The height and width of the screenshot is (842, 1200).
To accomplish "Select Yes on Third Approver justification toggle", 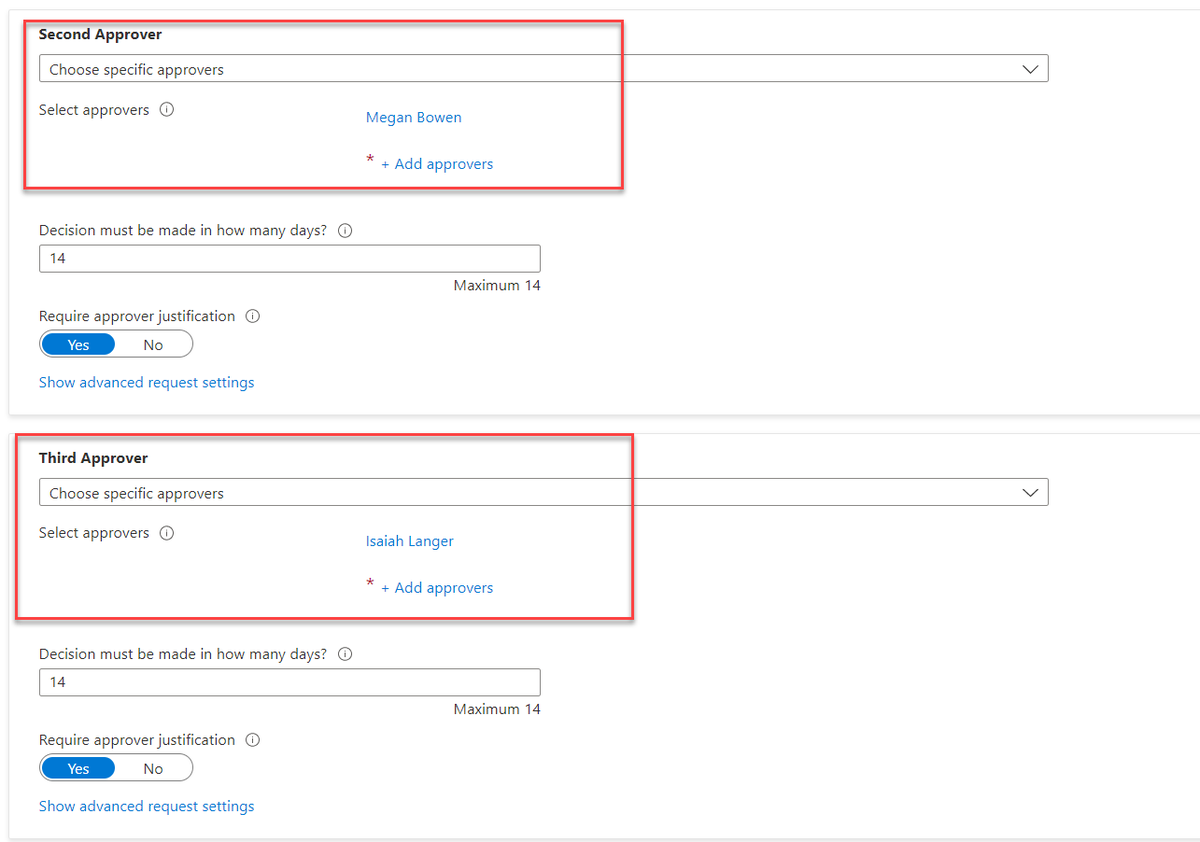I will tap(78, 768).
